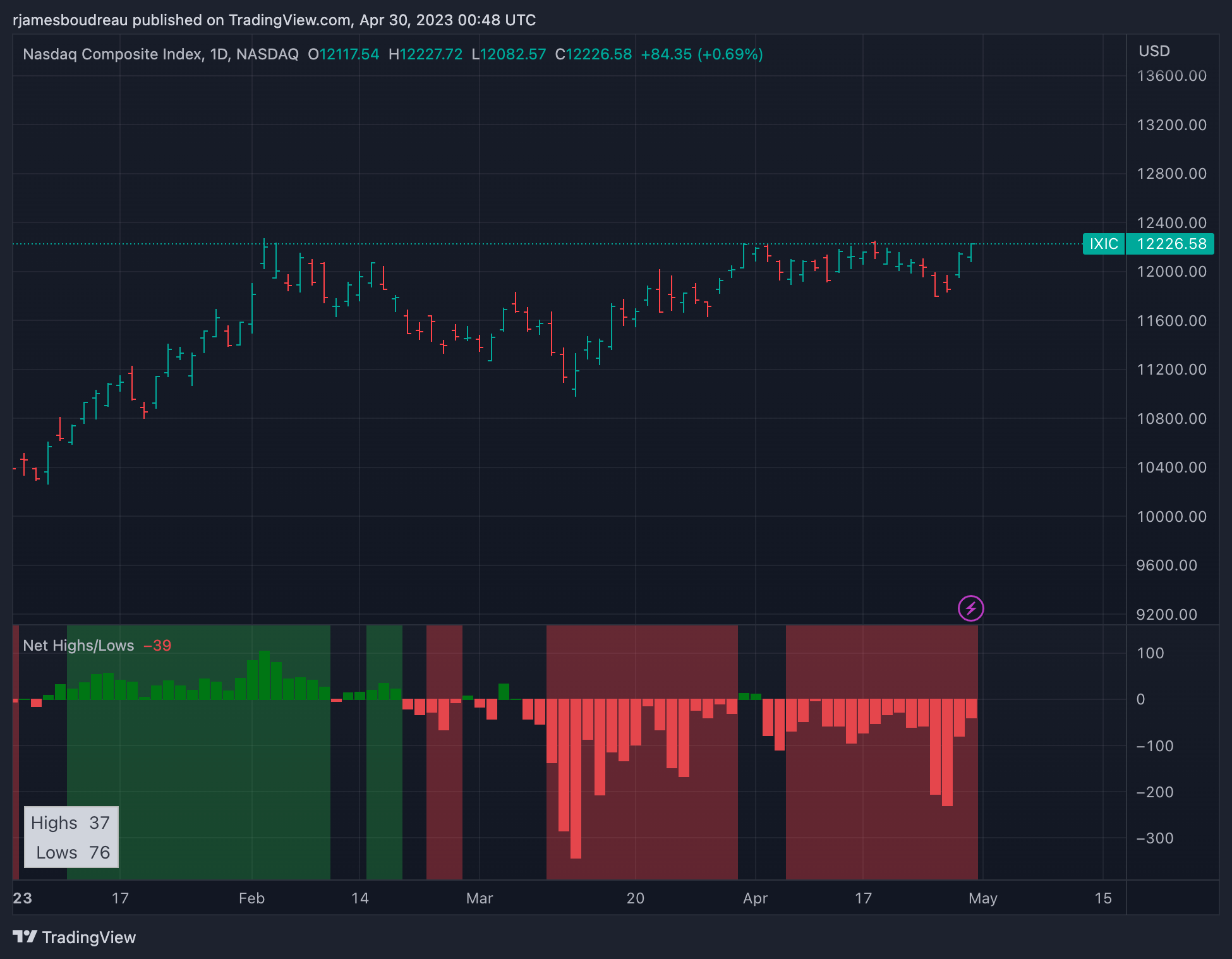Click the TradingView logo at bottom

(75, 937)
